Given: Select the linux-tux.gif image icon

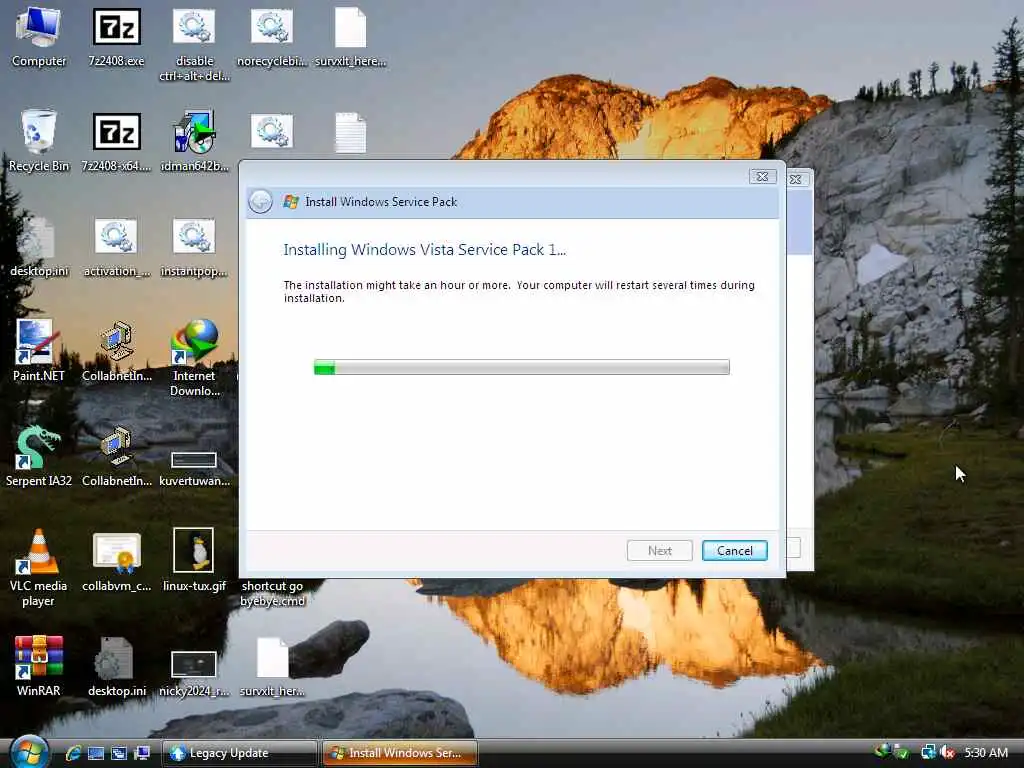Looking at the screenshot, I should [x=194, y=560].
